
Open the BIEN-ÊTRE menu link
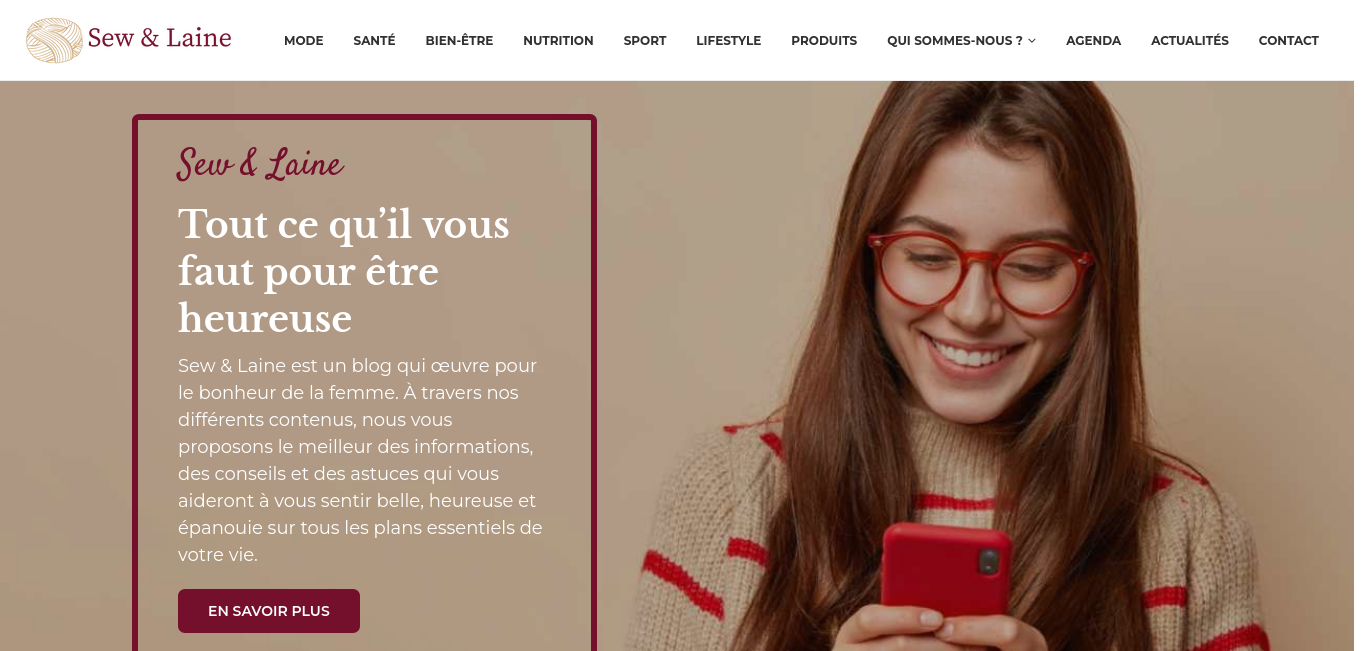[459, 41]
